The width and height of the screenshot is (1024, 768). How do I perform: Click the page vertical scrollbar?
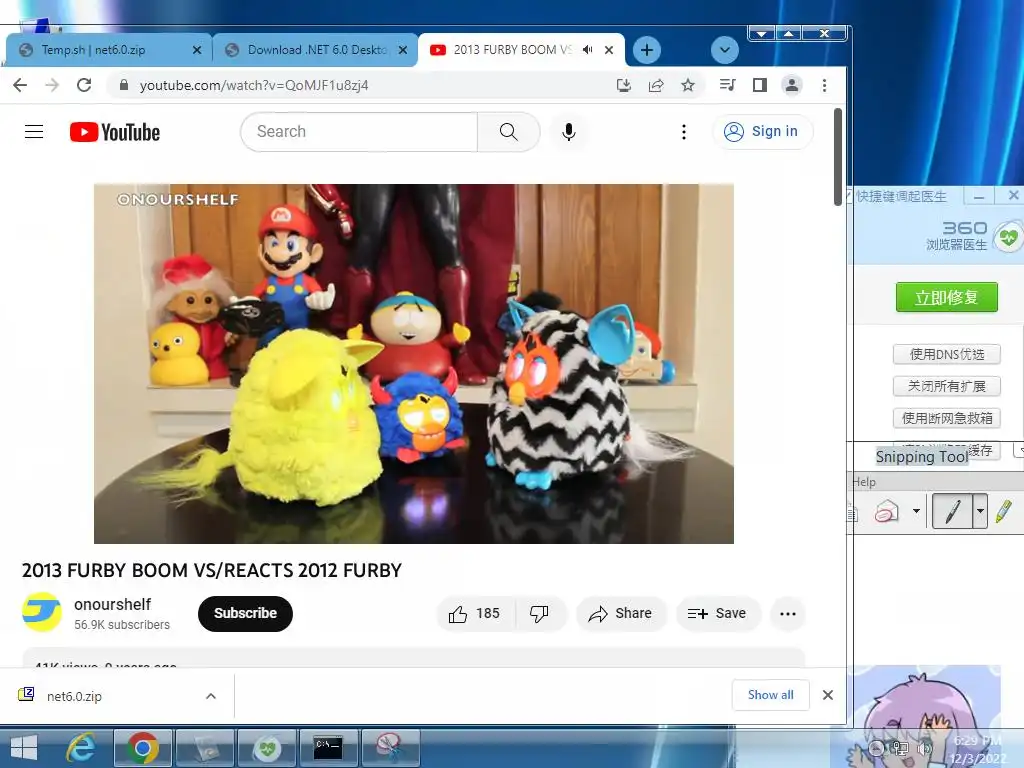[838, 157]
